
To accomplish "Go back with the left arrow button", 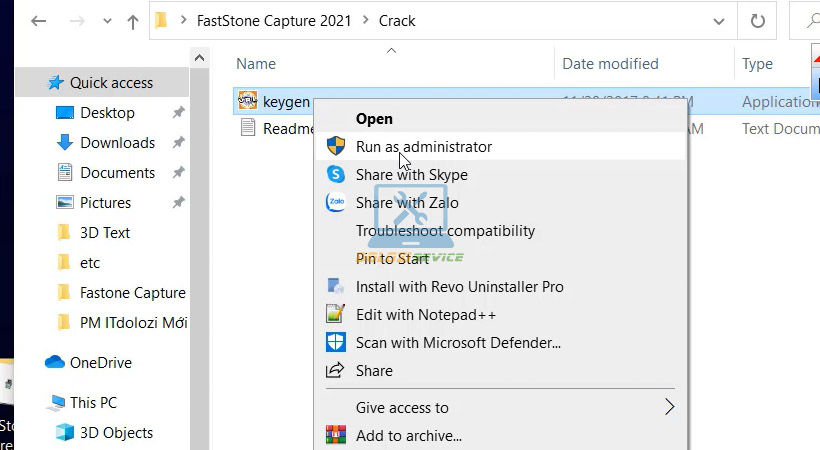I will (39, 21).
